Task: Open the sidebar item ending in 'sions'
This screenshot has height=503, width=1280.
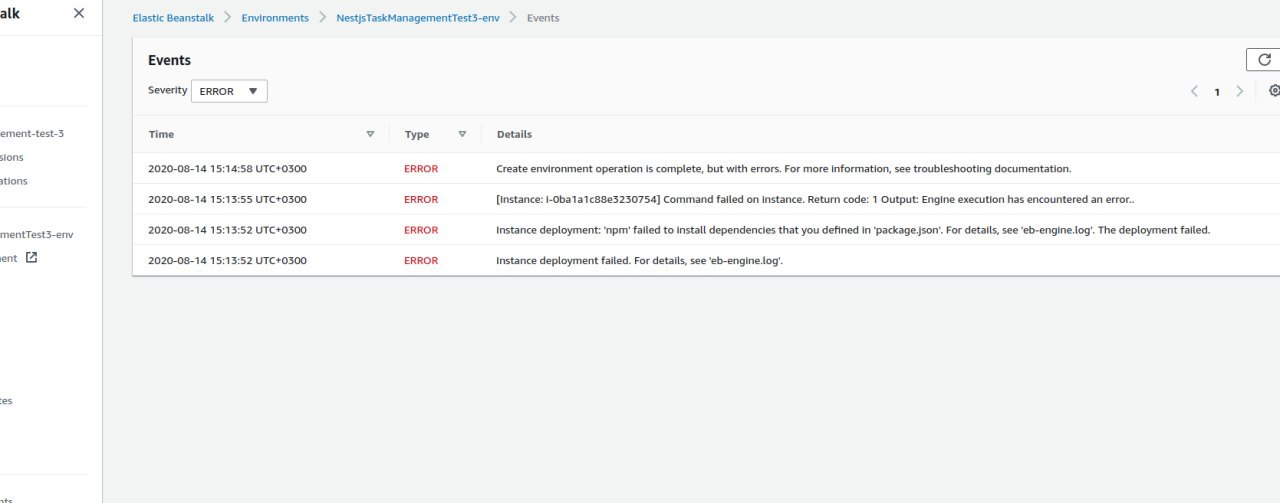Action: [x=13, y=157]
